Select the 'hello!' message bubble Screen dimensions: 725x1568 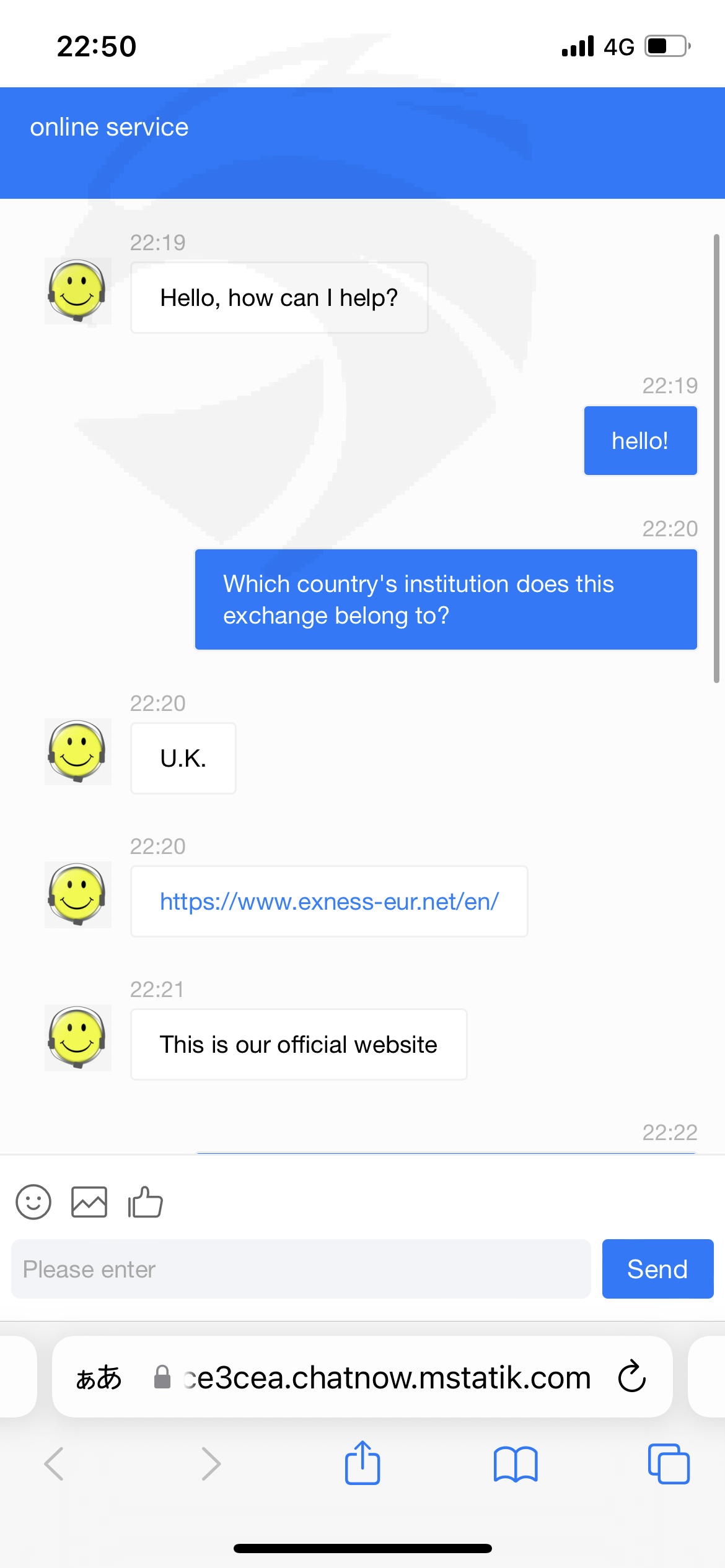click(641, 441)
